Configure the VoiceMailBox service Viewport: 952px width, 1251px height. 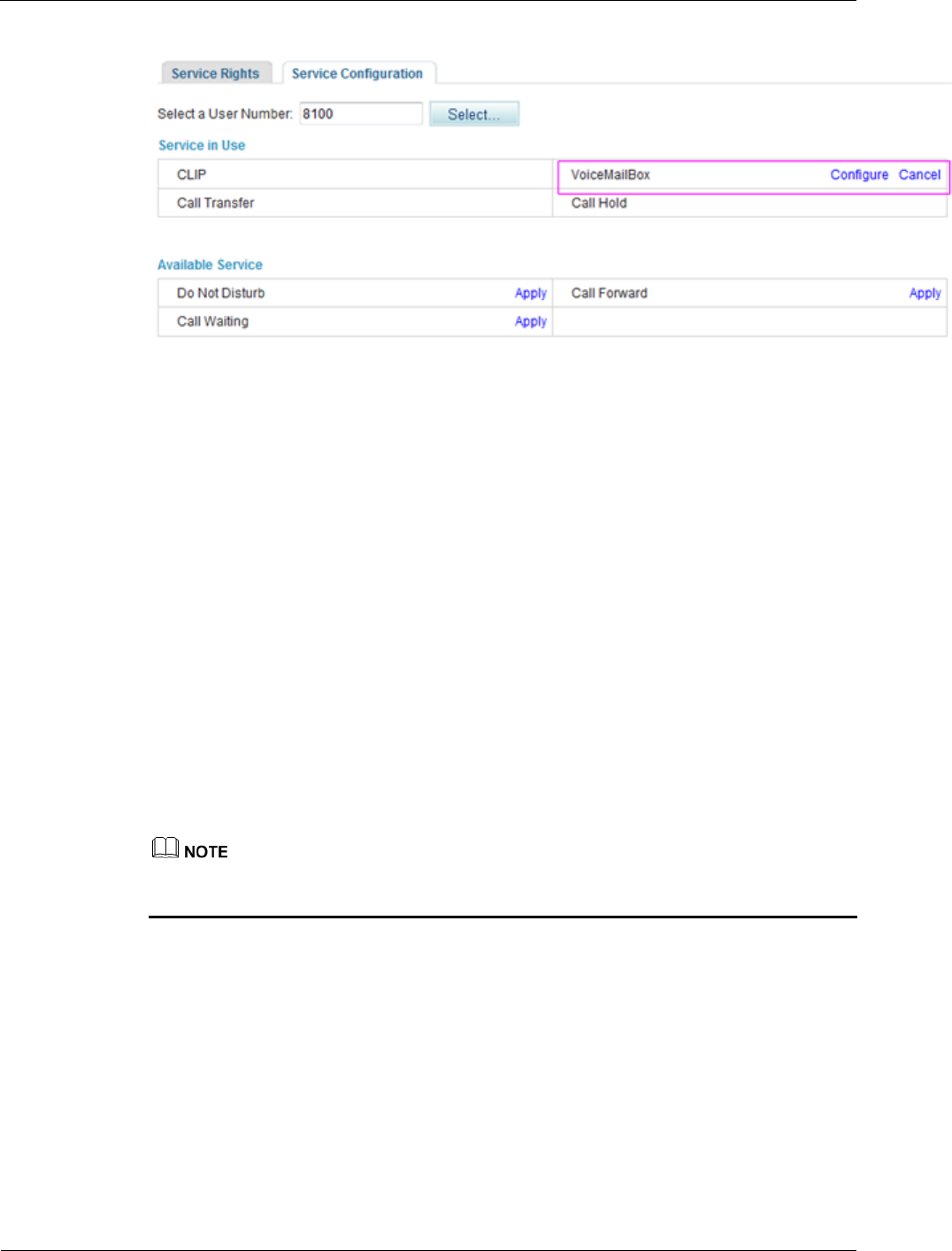coord(859,174)
